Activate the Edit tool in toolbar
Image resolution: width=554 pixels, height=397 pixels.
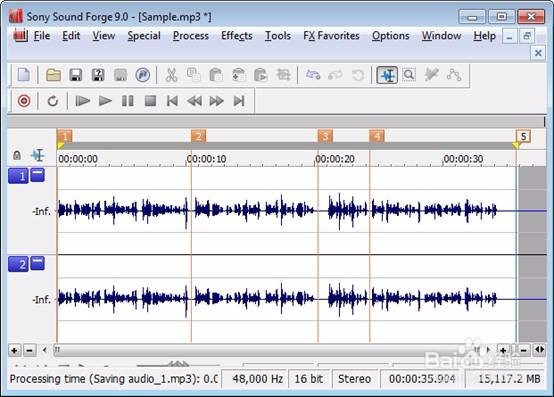point(387,75)
